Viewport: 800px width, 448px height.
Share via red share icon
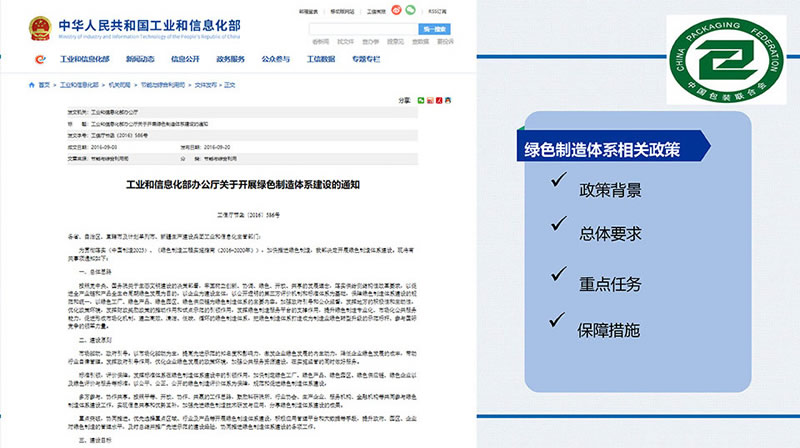pyautogui.click(x=439, y=101)
